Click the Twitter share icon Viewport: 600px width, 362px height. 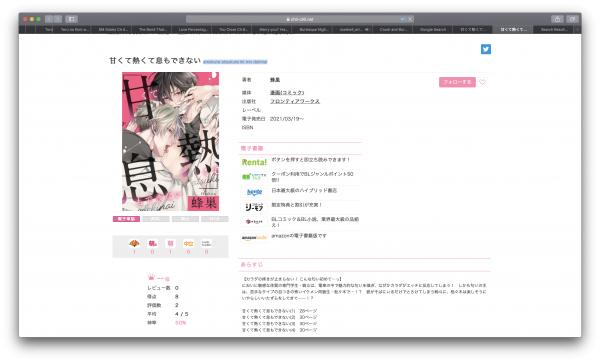pyautogui.click(x=486, y=49)
